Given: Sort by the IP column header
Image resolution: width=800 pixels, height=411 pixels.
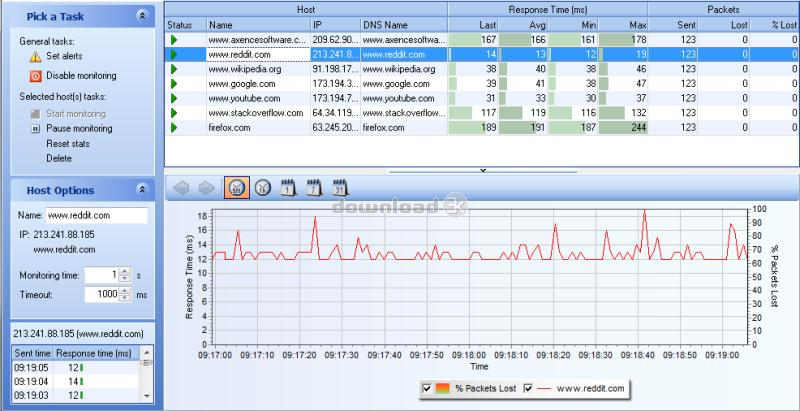Looking at the screenshot, I should (x=335, y=25).
